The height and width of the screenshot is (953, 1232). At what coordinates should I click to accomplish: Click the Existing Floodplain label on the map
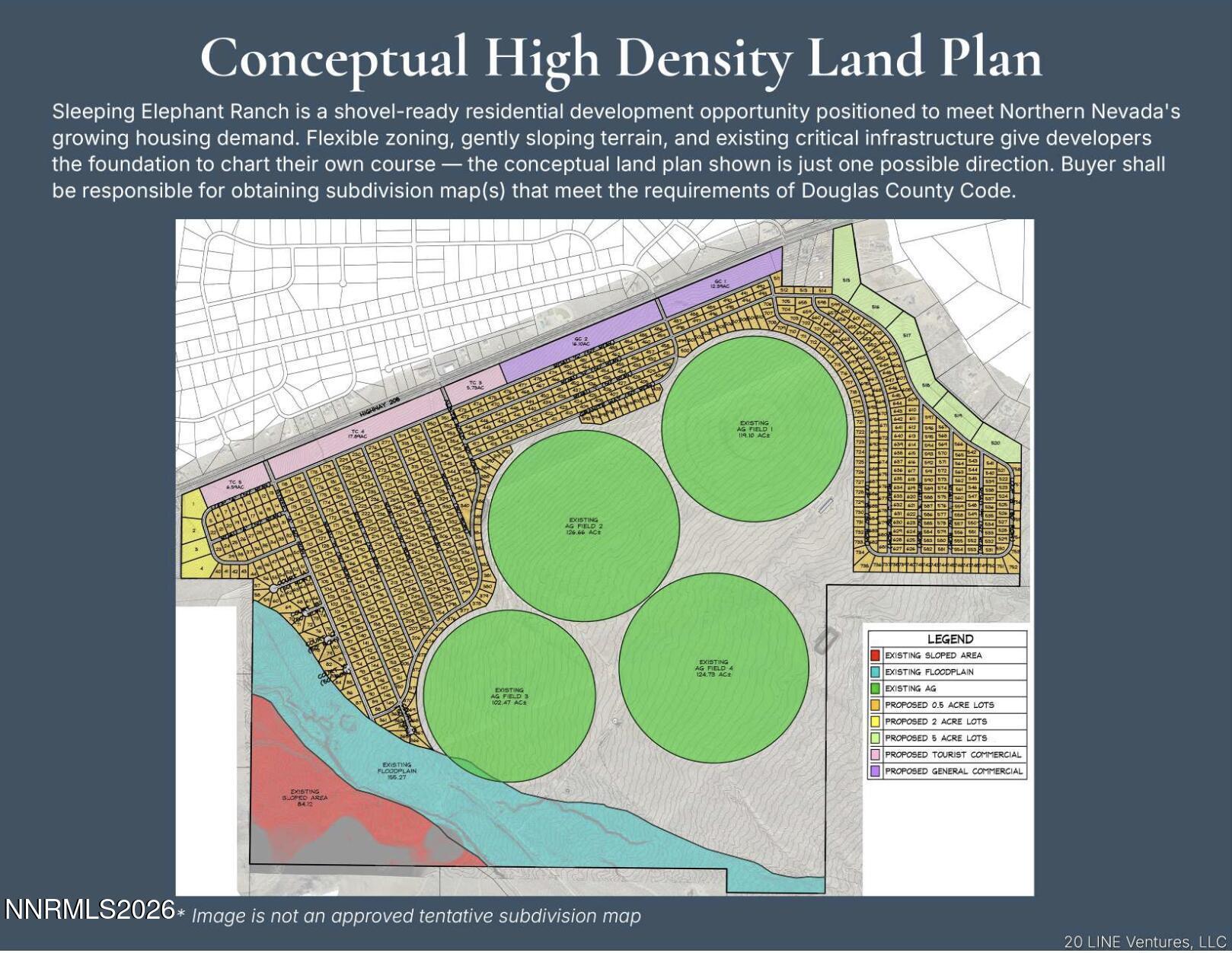(x=397, y=770)
